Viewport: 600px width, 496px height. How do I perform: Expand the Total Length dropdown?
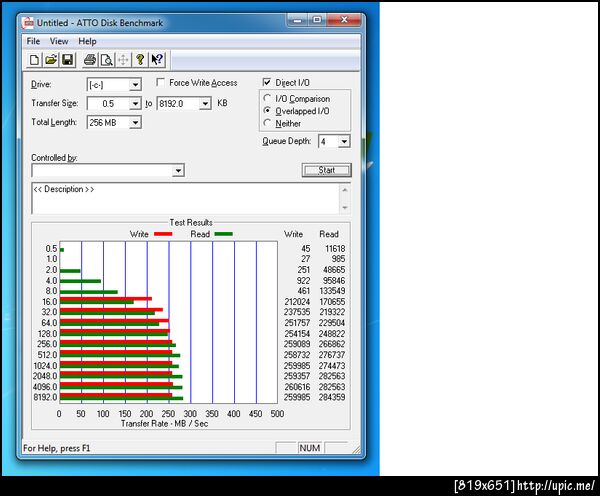pyautogui.click(x=135, y=122)
